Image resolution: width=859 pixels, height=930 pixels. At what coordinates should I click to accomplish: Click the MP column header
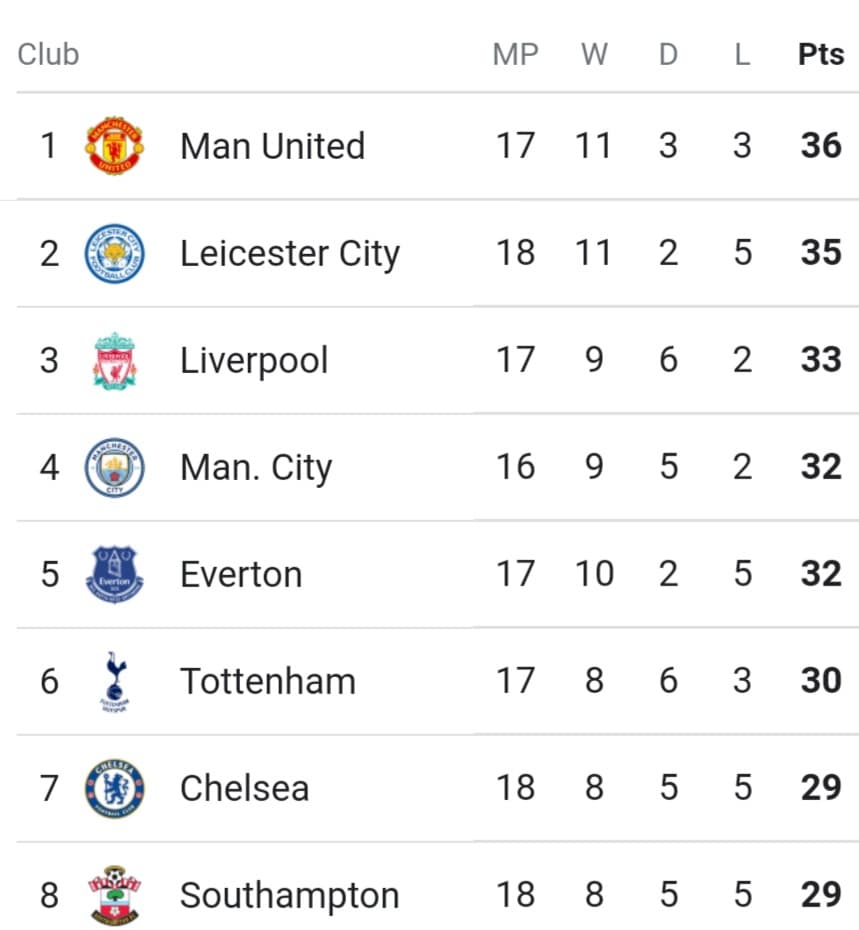point(516,55)
